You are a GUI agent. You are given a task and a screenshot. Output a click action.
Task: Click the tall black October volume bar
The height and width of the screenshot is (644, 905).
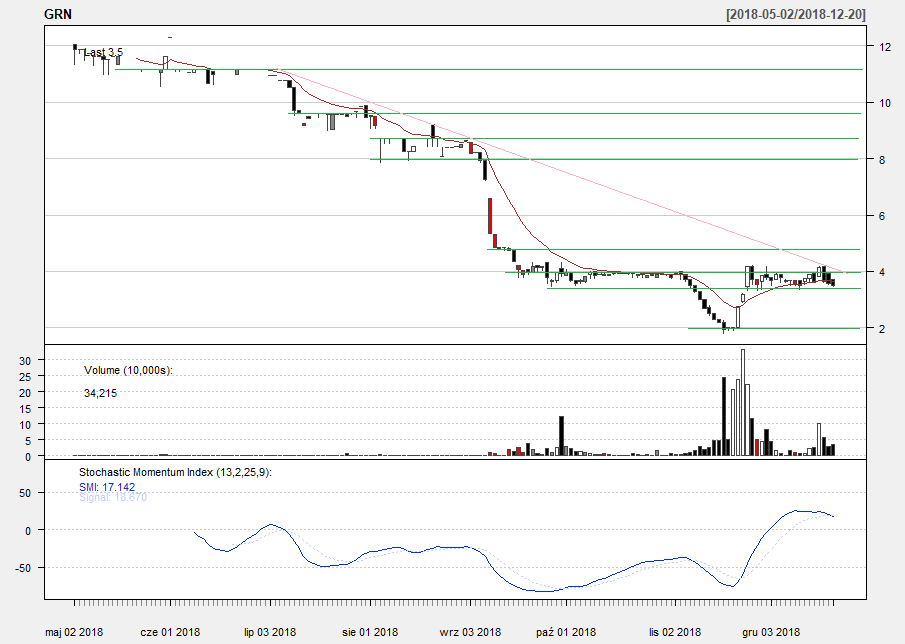pyautogui.click(x=561, y=436)
